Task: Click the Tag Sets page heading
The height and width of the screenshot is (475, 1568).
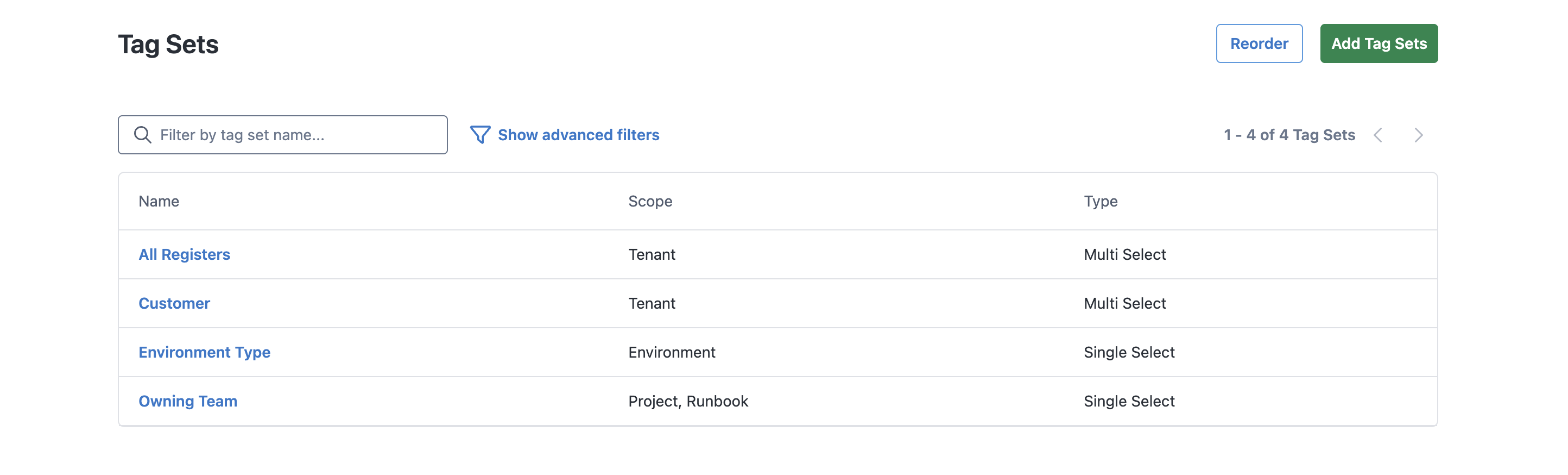Action: [x=168, y=45]
